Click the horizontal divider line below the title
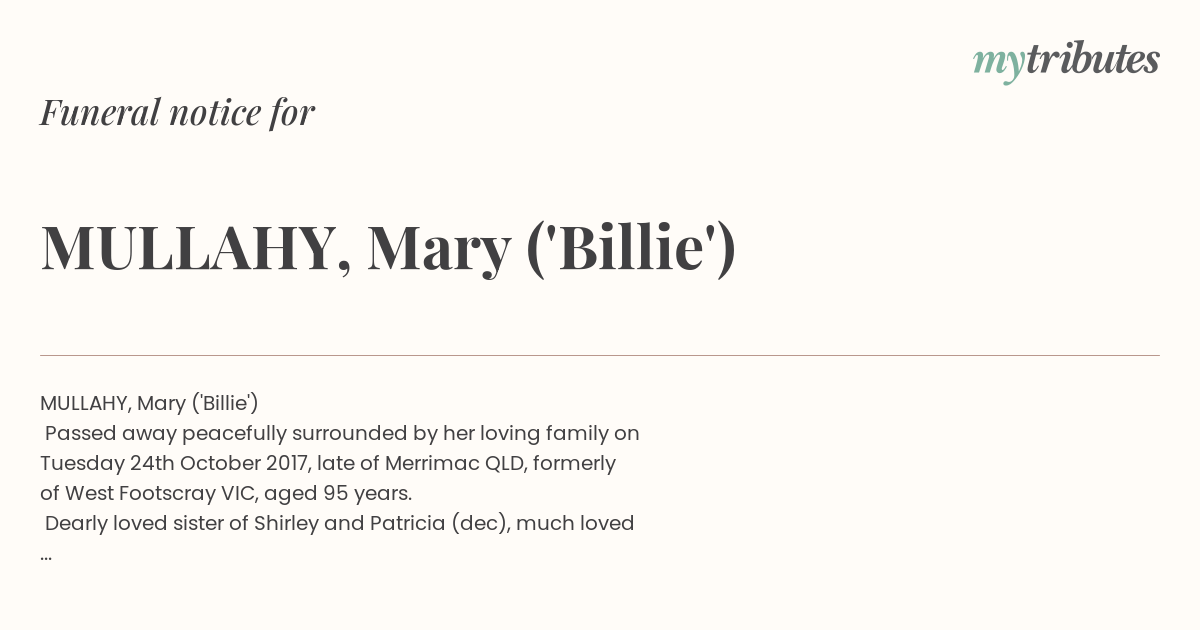 600,355
